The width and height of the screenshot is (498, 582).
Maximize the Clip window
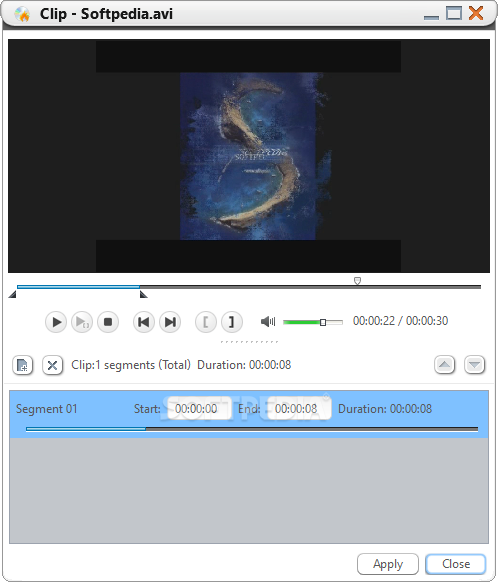pyautogui.click(x=454, y=13)
